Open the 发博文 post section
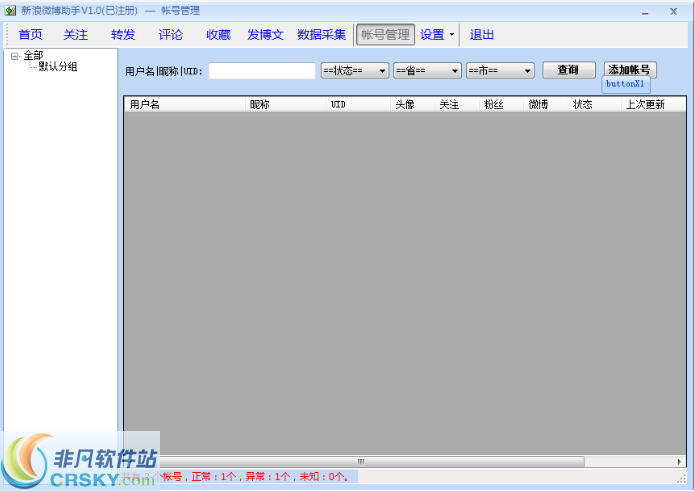This screenshot has width=694, height=491. (265, 35)
